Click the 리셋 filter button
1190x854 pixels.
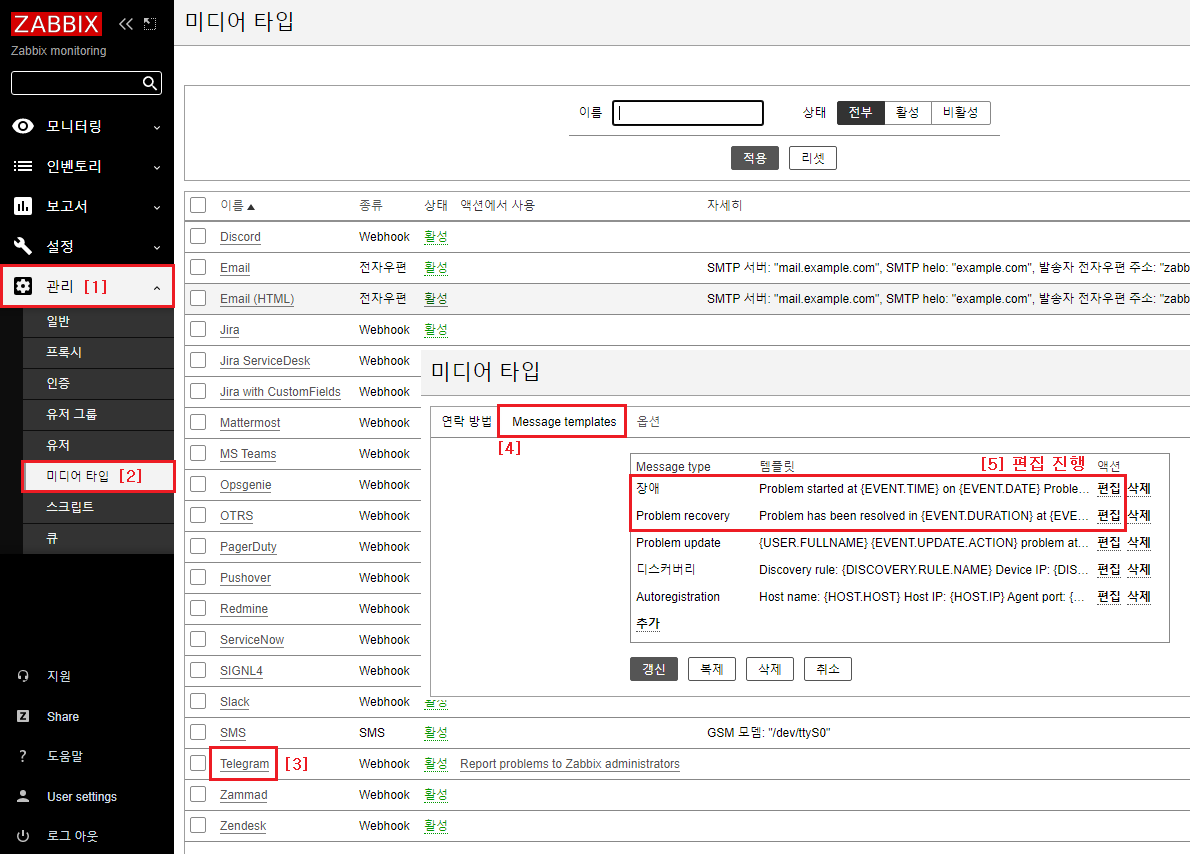[813, 158]
